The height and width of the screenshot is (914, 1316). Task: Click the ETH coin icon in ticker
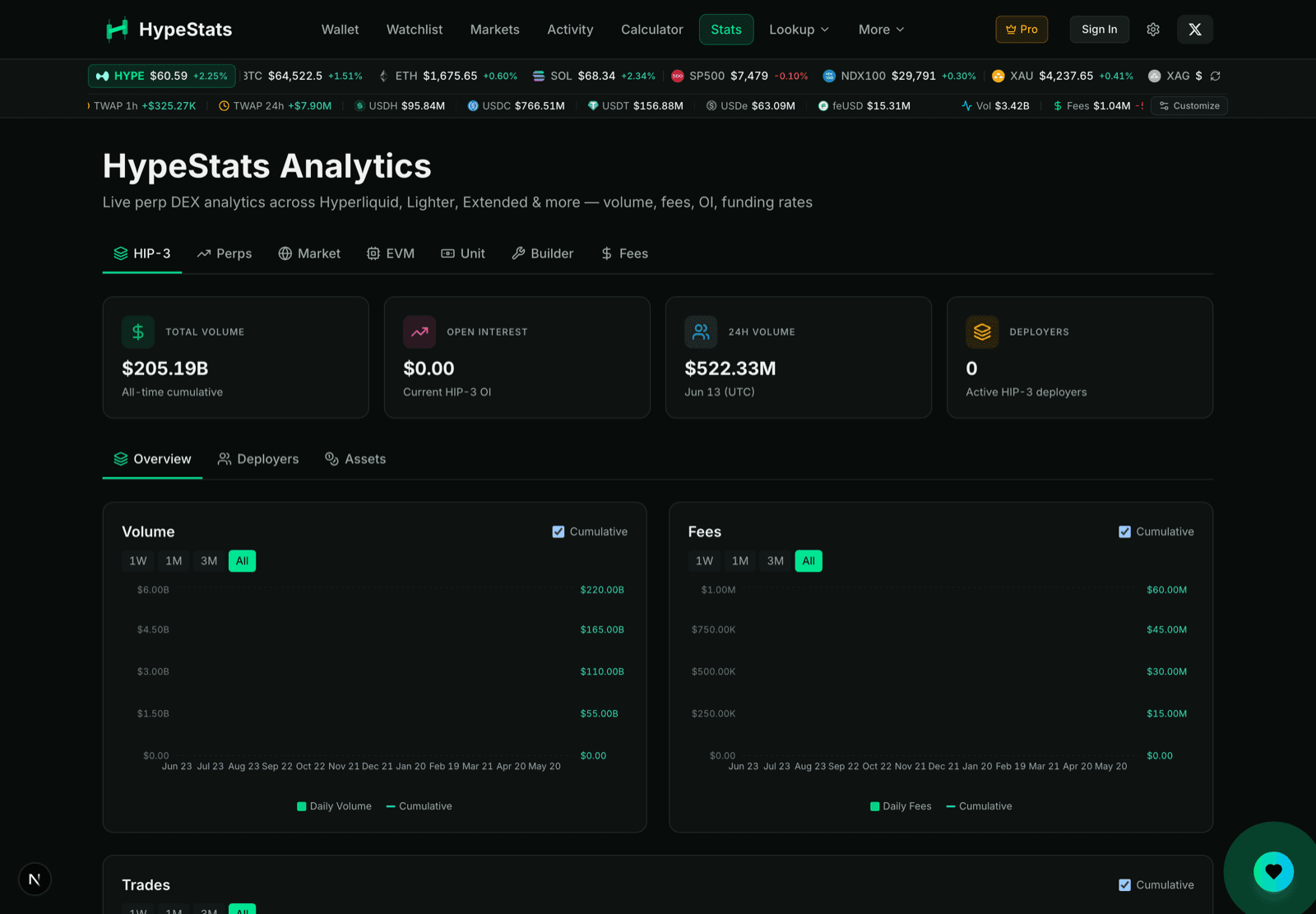tap(383, 76)
